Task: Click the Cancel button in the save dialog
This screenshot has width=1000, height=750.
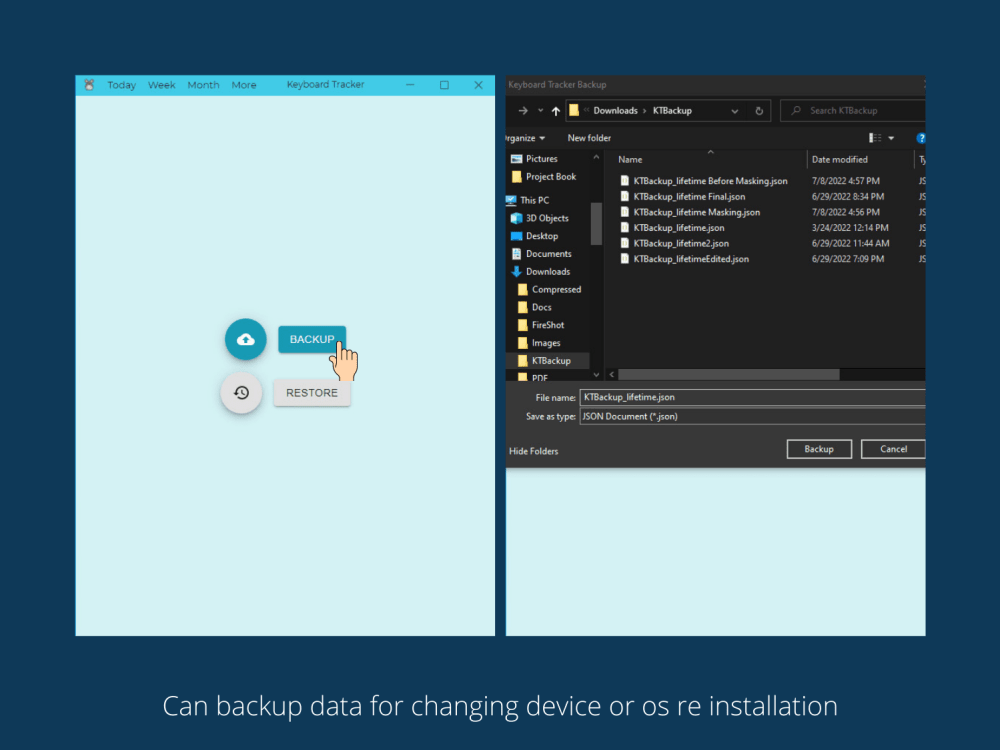Action: 893,449
